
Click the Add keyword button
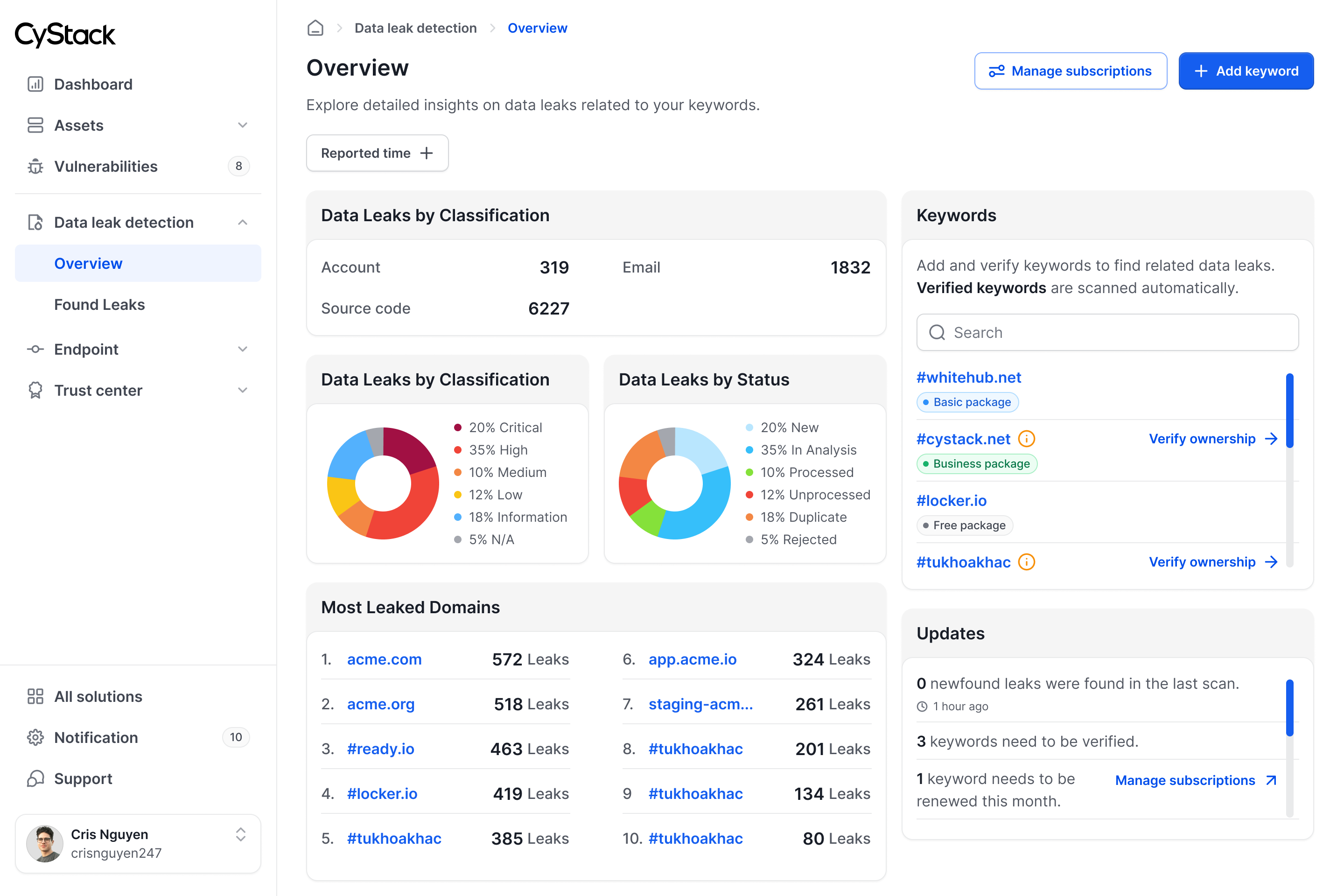[1246, 71]
